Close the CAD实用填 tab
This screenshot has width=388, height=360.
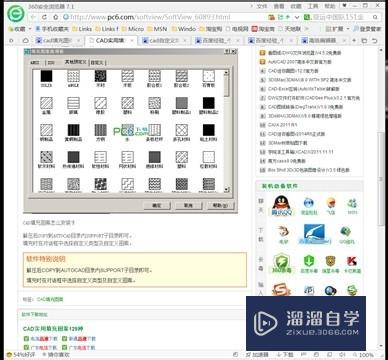click(x=132, y=41)
